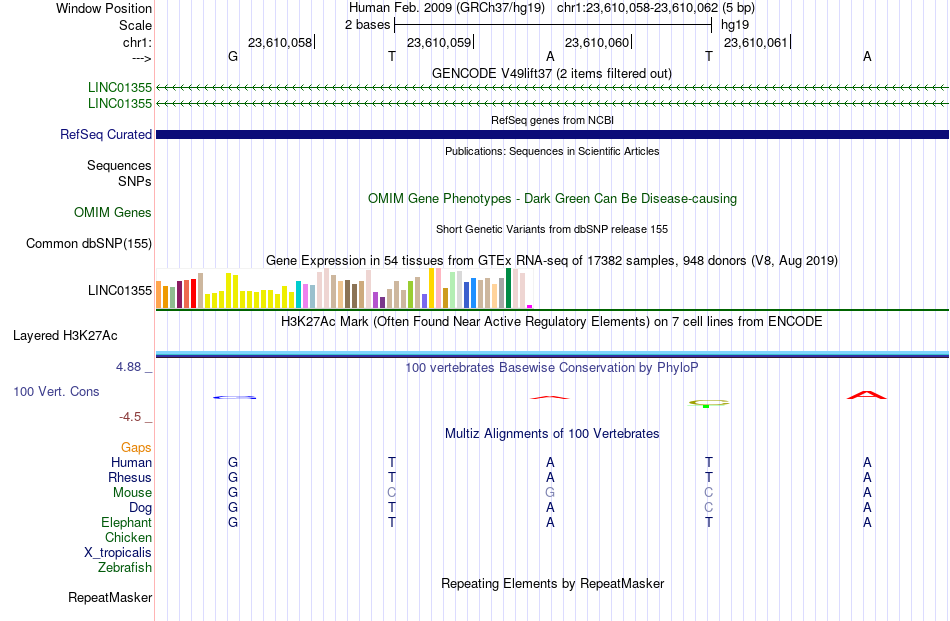Click the X_tropicalis species label
This screenshot has width=950, height=621.
pyautogui.click(x=118, y=553)
